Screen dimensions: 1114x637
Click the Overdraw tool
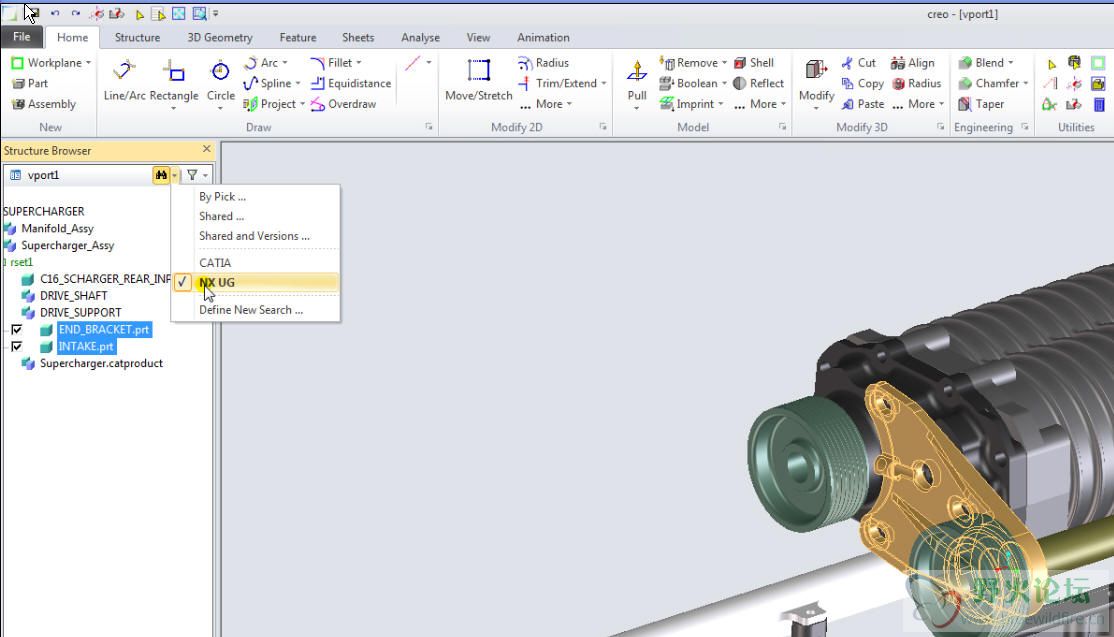coord(343,104)
